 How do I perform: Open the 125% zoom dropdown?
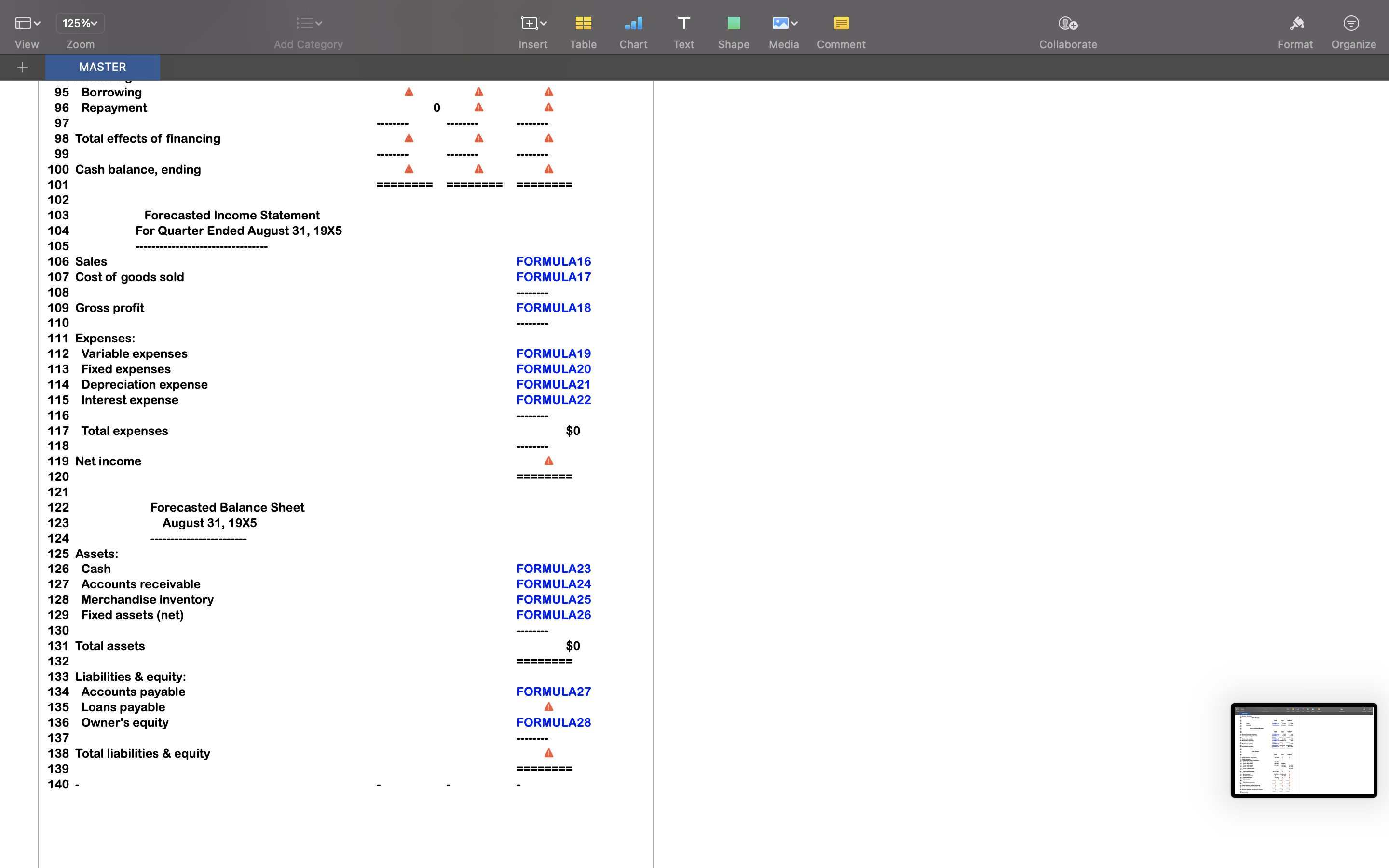coord(81,23)
